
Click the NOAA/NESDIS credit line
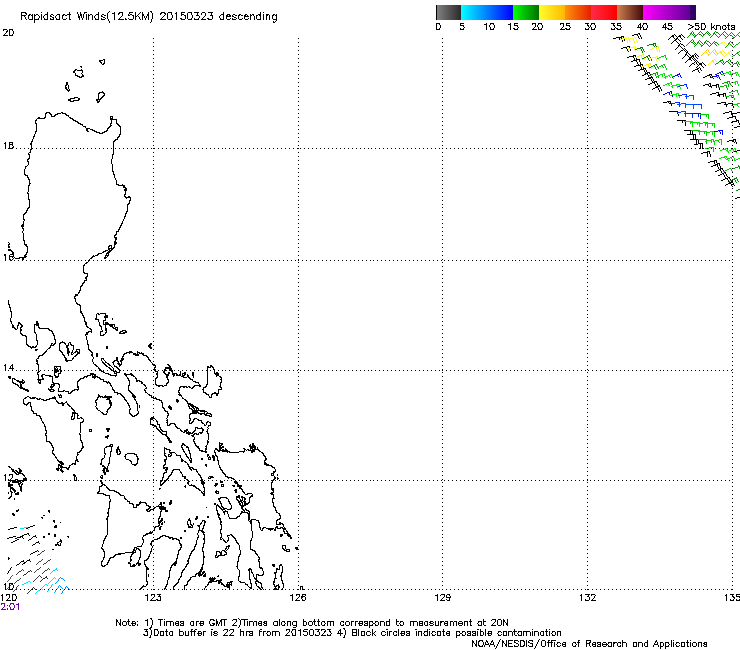pyautogui.click(x=589, y=644)
